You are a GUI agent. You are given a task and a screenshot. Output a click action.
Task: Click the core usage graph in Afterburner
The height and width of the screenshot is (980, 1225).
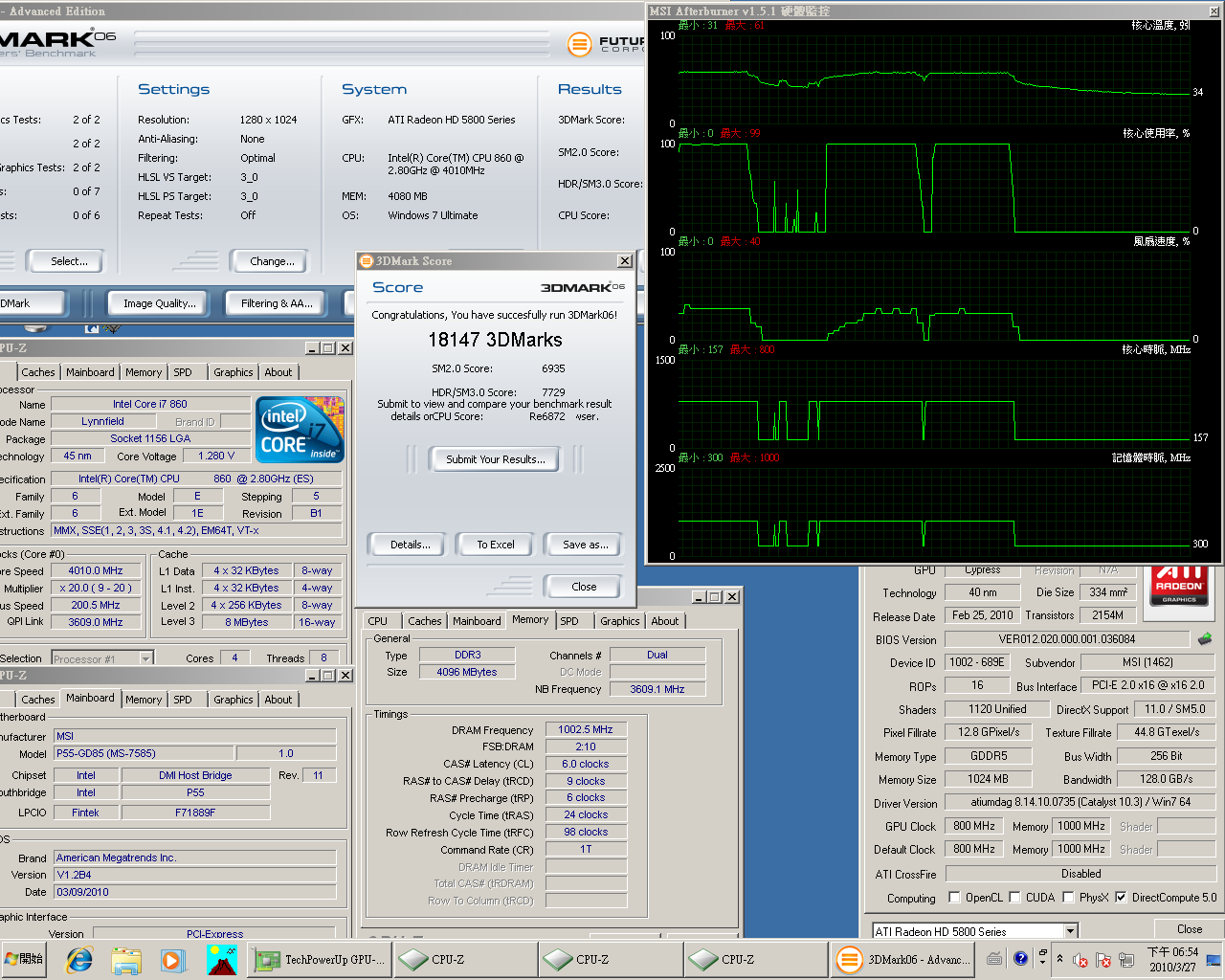[x=936, y=187]
